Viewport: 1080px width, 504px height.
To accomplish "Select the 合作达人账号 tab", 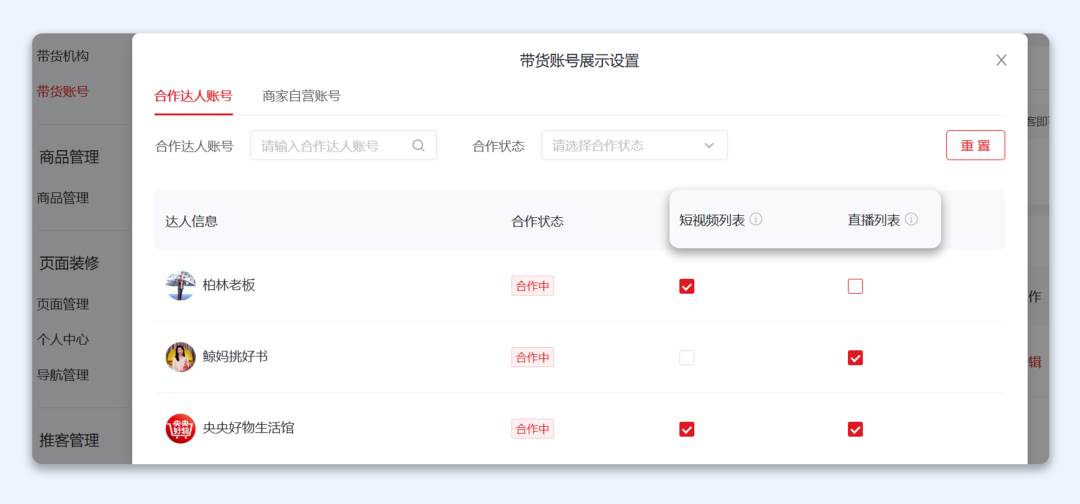I will click(x=193, y=96).
